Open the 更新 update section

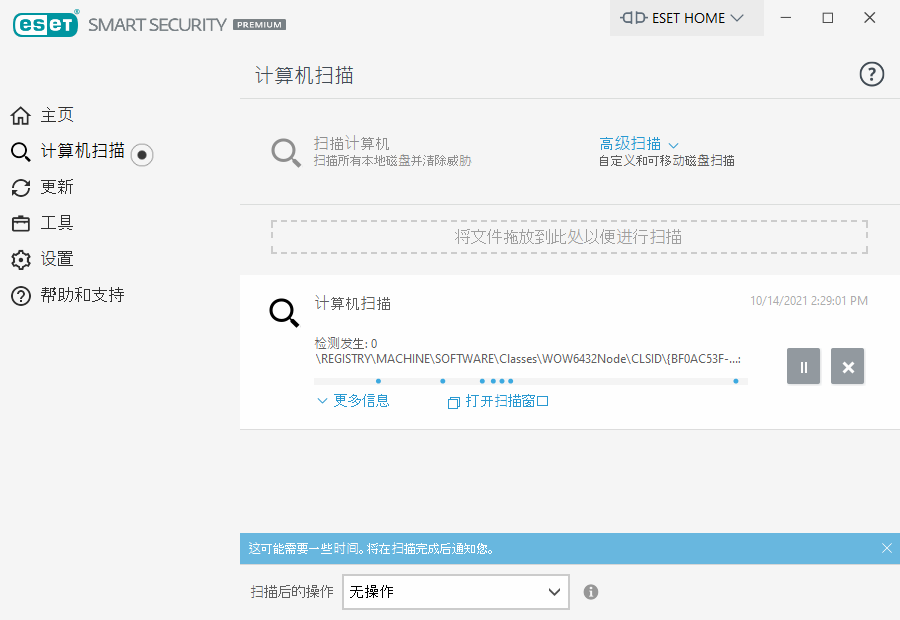(x=57, y=187)
